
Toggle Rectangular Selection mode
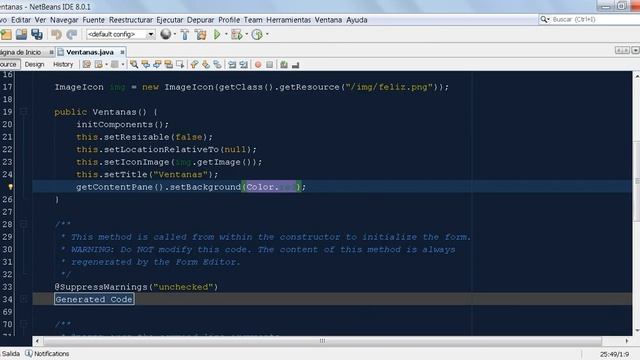pos(180,64)
